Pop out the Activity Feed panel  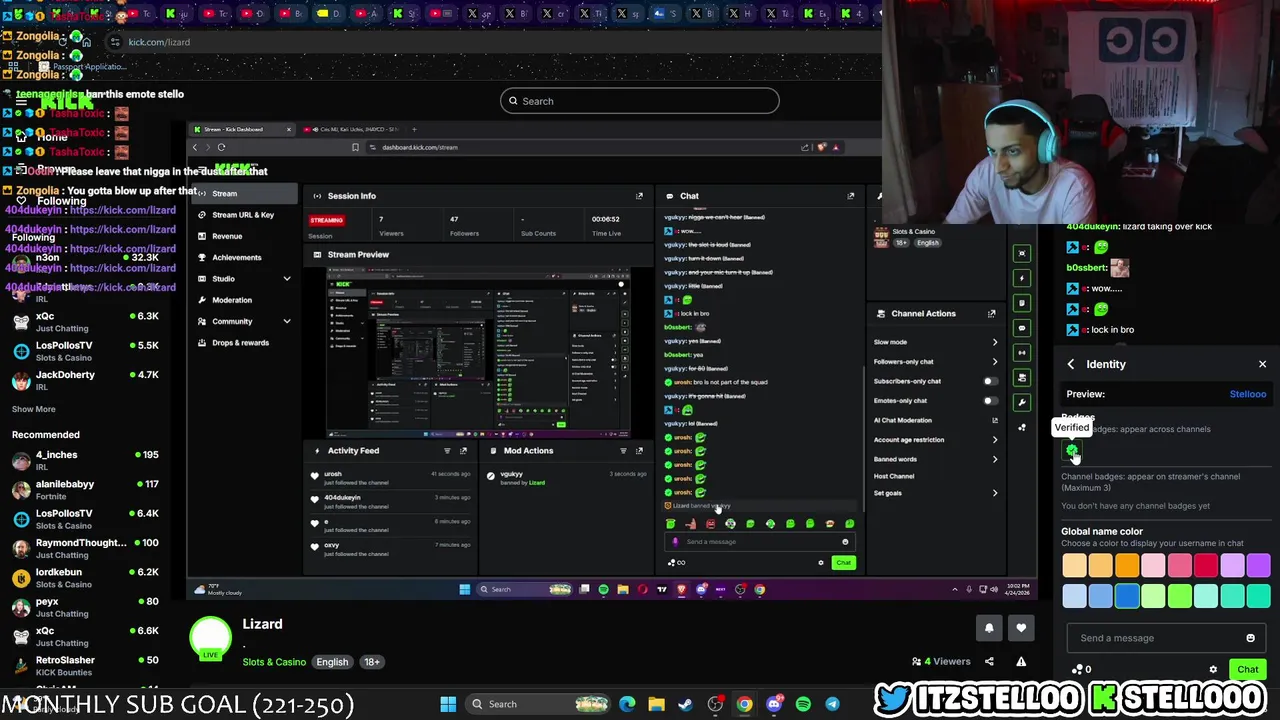point(463,451)
